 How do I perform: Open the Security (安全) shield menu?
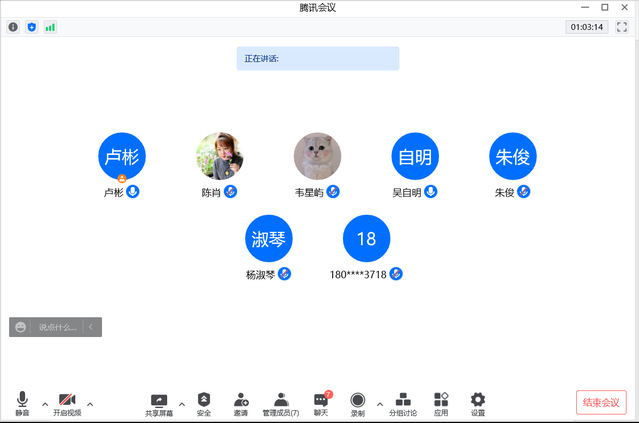(x=204, y=403)
